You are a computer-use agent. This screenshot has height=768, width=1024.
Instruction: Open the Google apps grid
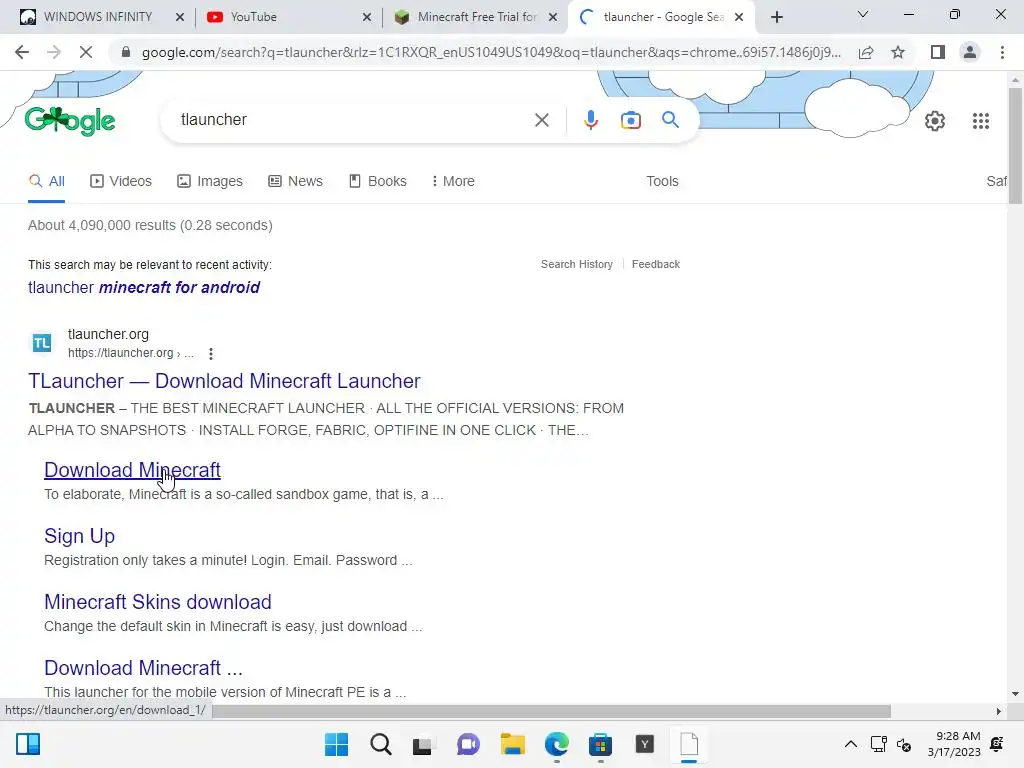(980, 121)
